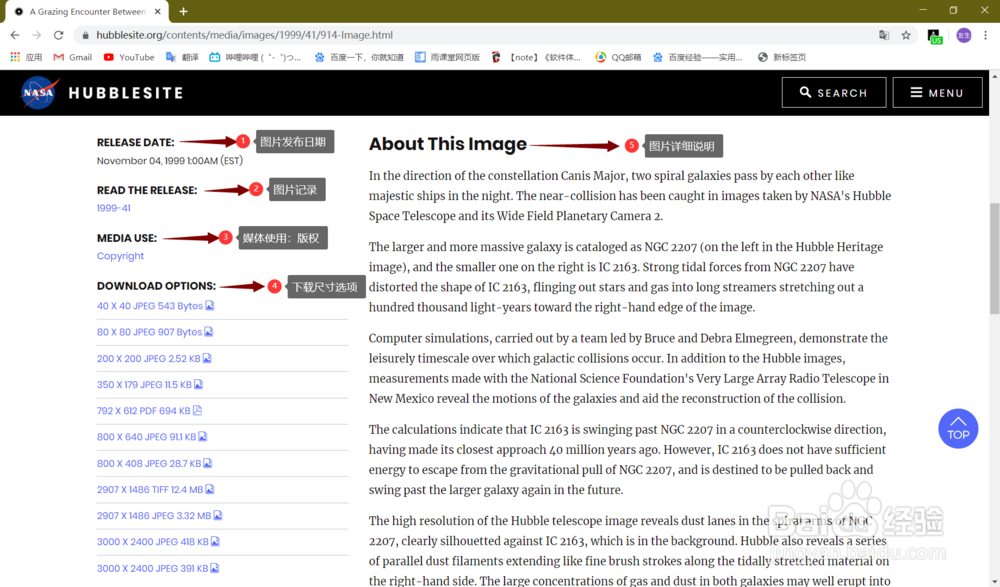1000x587 pixels.
Task: Click the November 04, 1999 date text
Action: pyautogui.click(x=170, y=161)
